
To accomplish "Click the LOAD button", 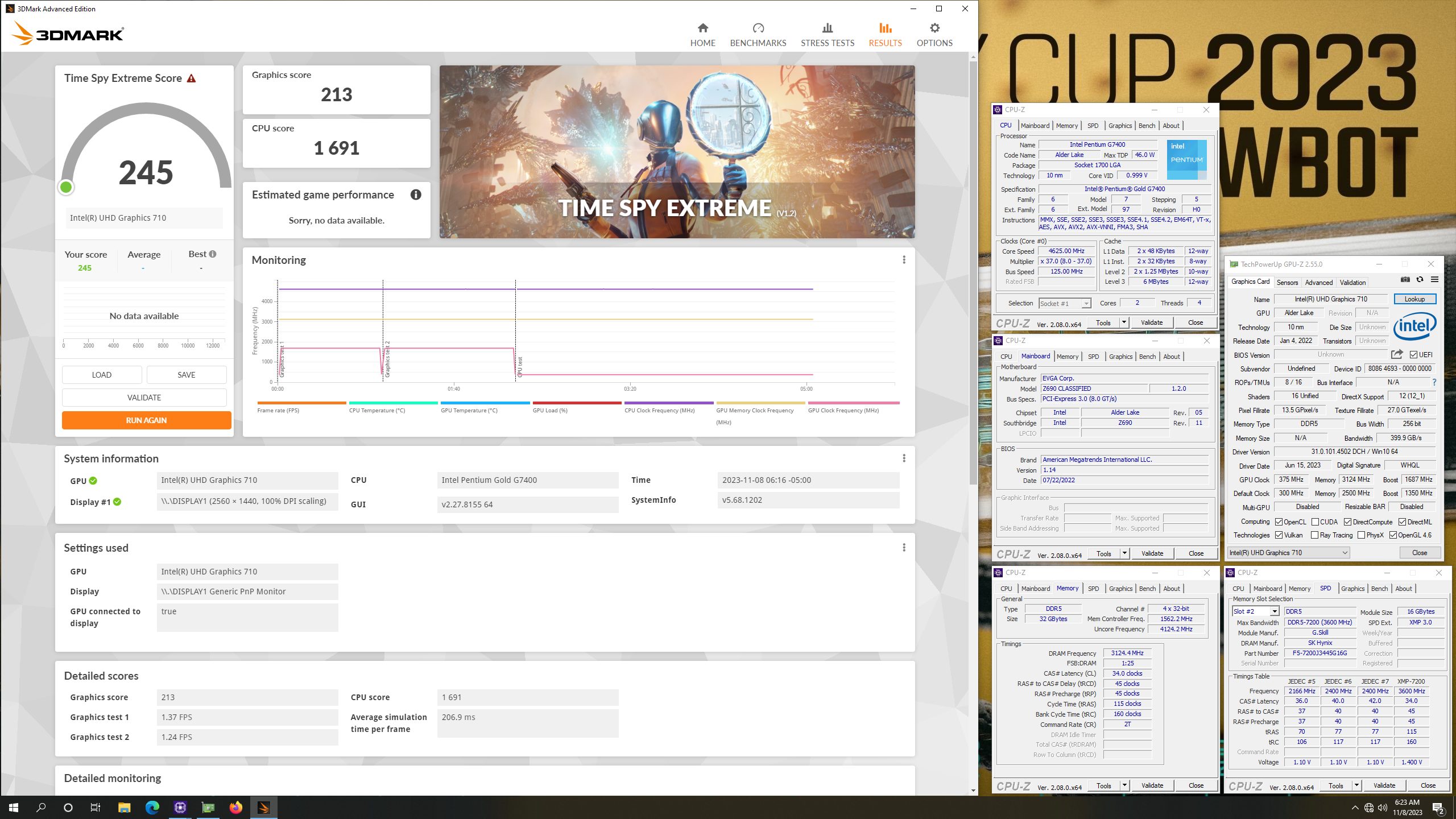I will pos(102,375).
